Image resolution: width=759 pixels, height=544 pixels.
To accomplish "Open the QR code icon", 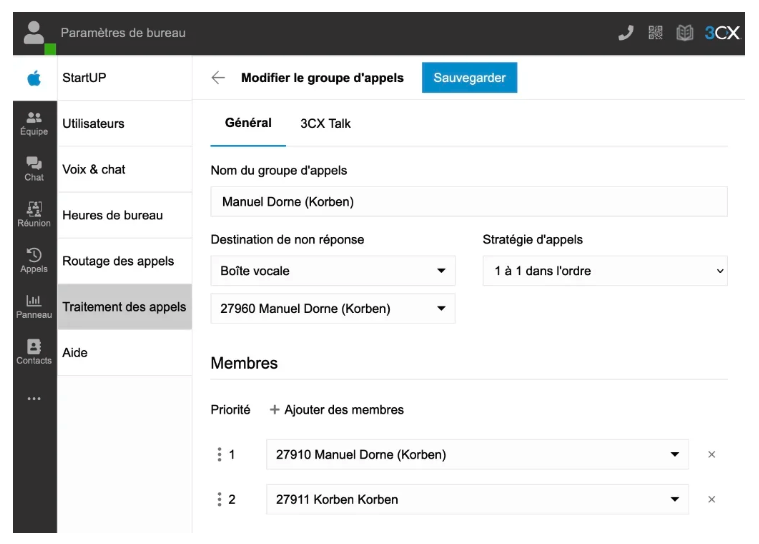I will [656, 33].
